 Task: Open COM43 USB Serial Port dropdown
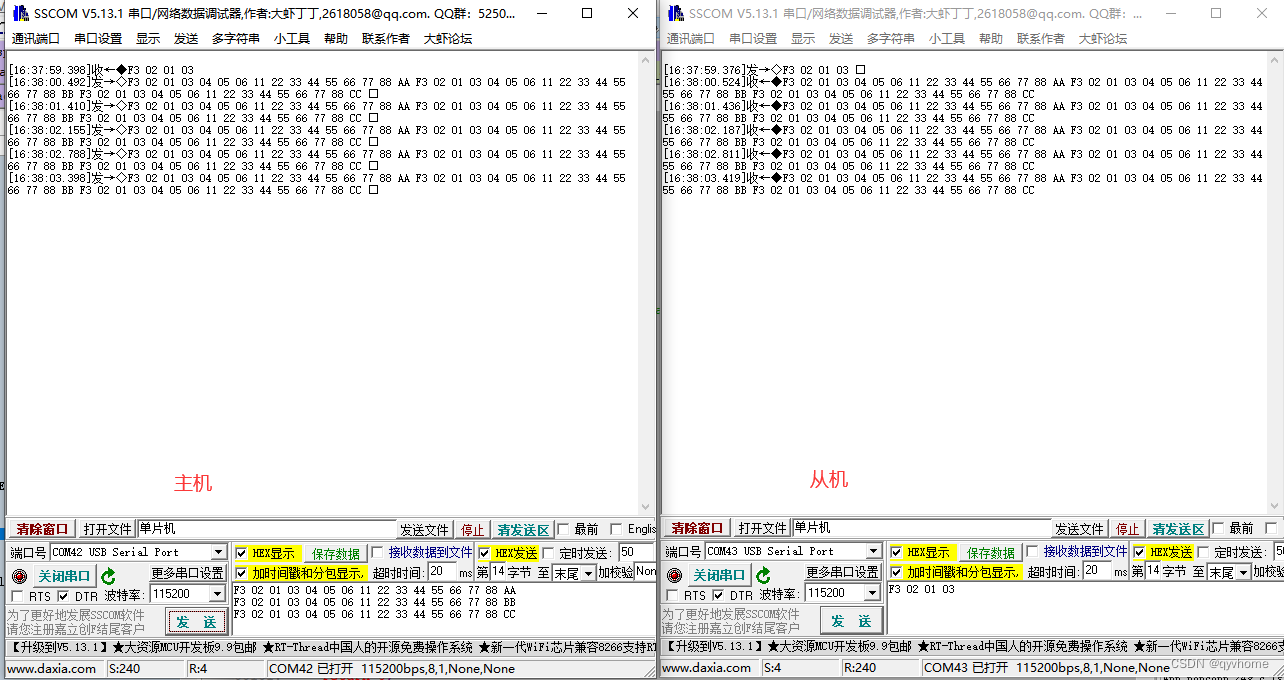[873, 551]
